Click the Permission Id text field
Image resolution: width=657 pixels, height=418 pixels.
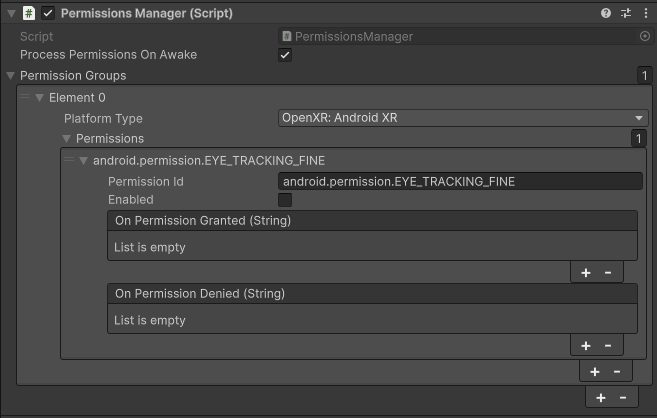tap(460, 181)
